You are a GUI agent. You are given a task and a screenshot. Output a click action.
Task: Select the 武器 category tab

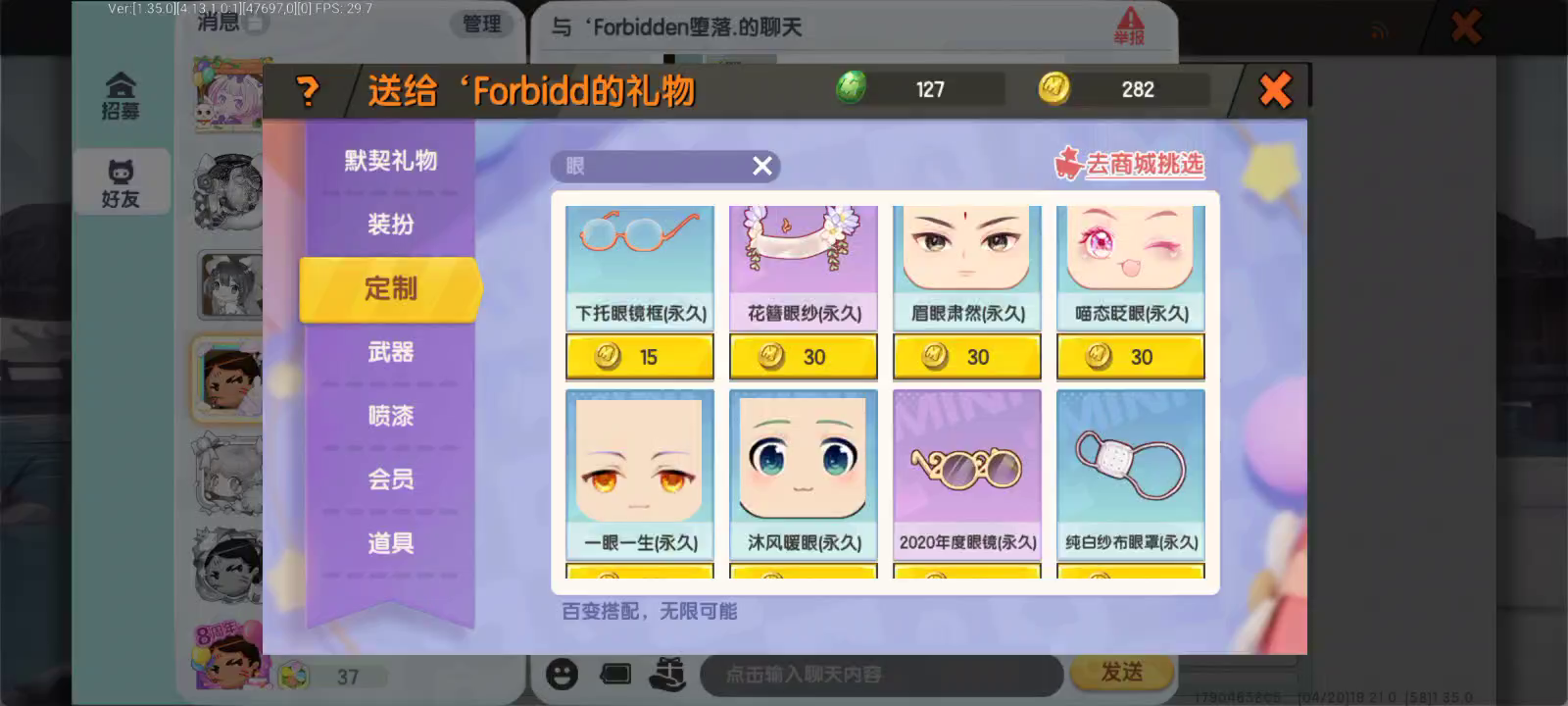coord(391,352)
